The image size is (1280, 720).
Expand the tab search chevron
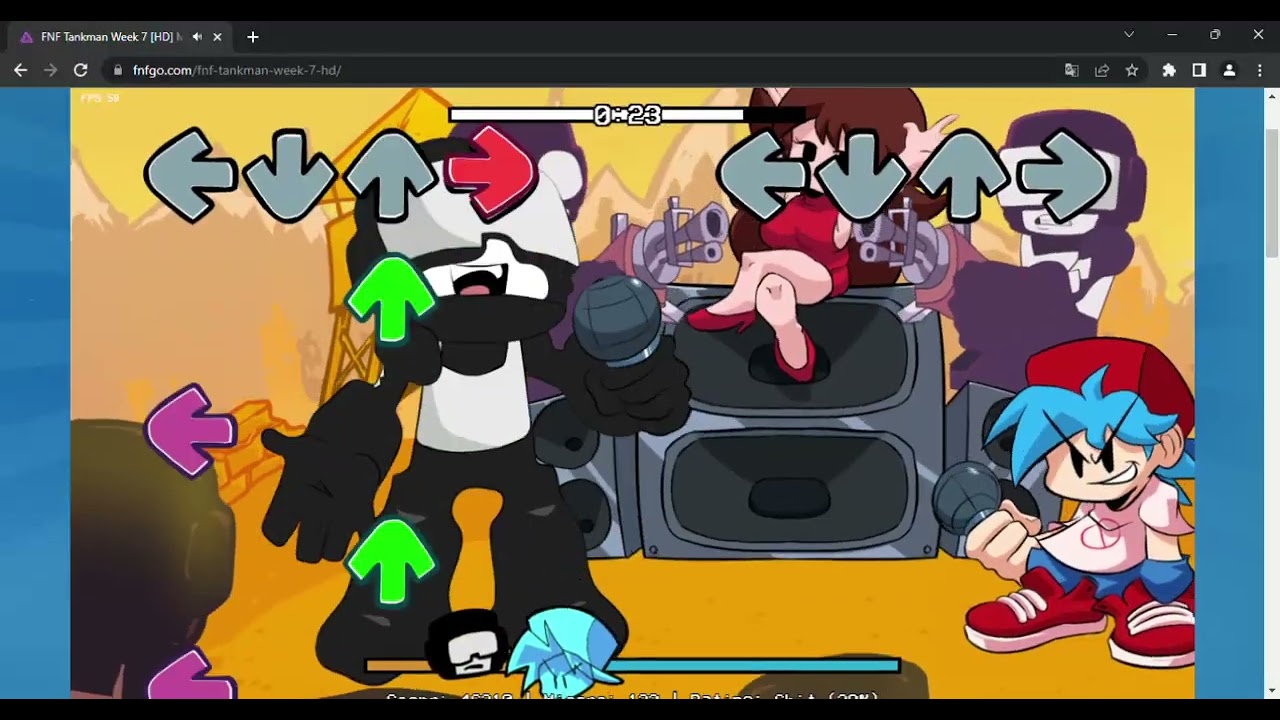(1129, 35)
